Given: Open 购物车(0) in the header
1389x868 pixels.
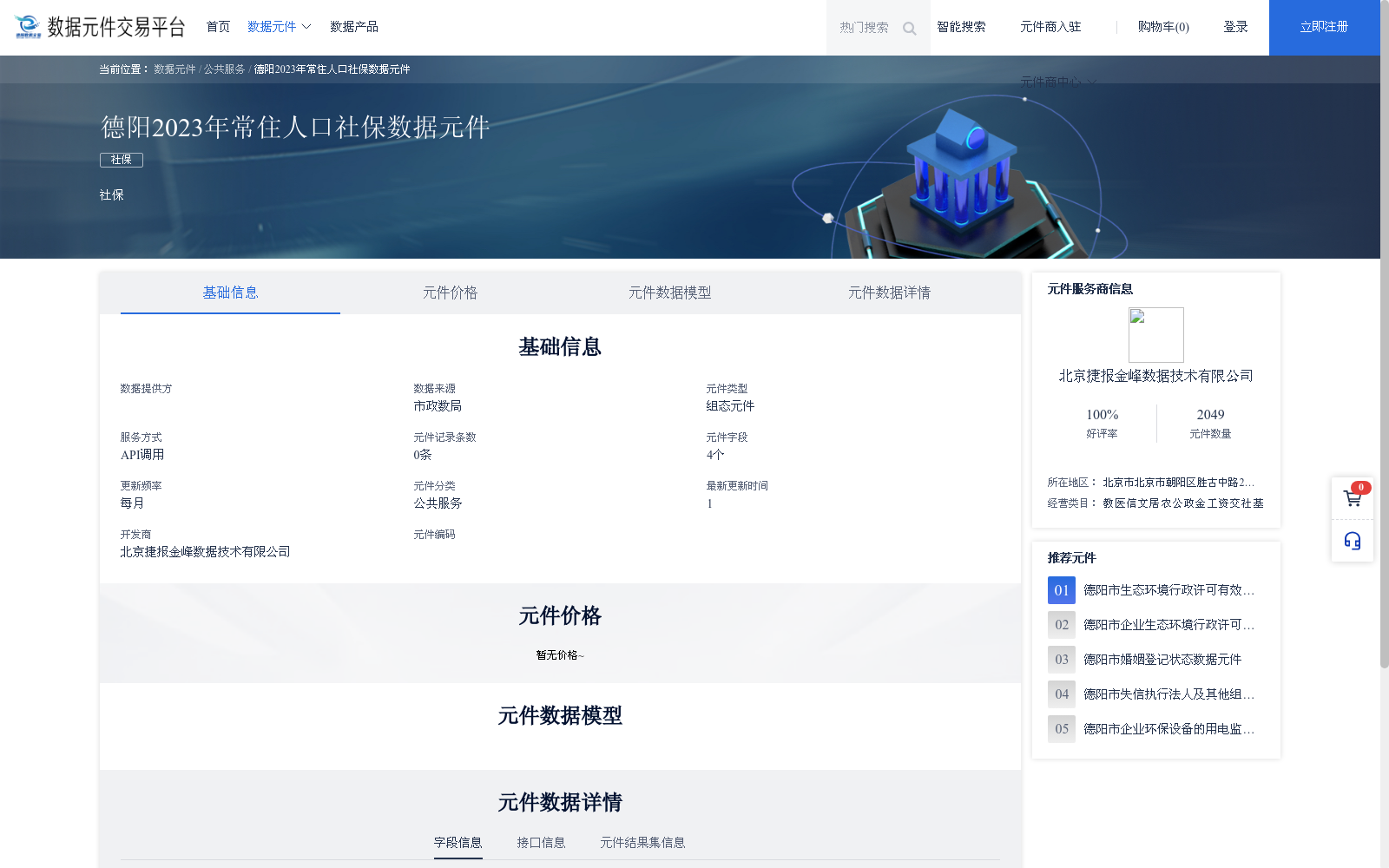Looking at the screenshot, I should pyautogui.click(x=1163, y=27).
